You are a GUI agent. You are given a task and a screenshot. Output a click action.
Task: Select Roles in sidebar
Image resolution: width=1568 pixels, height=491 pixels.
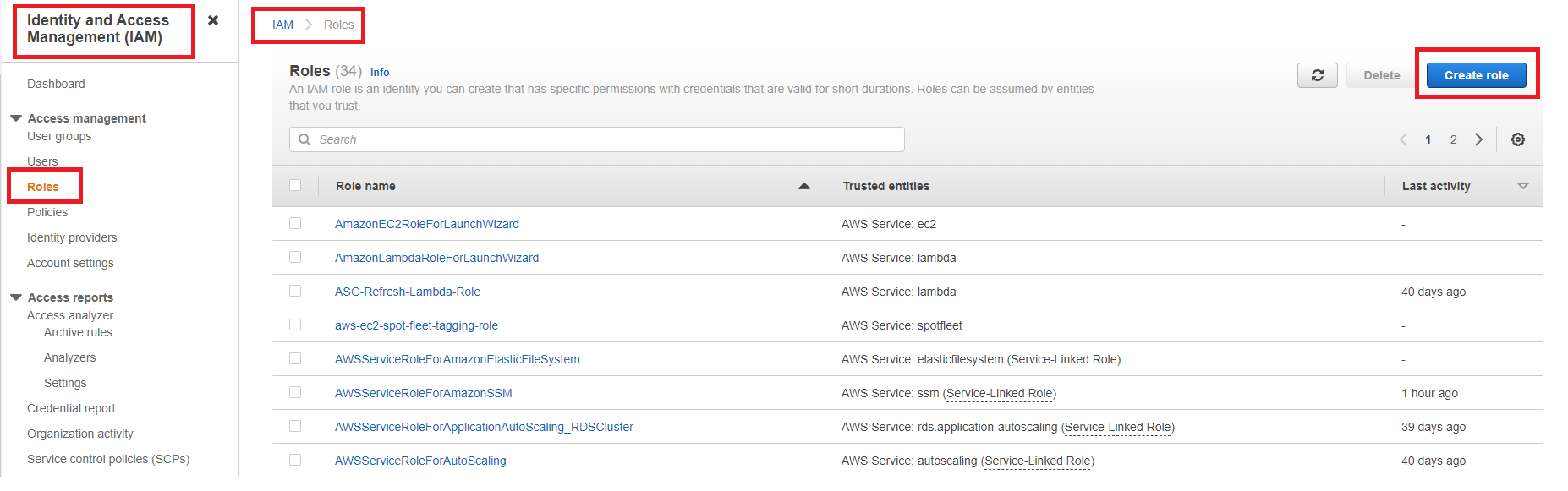pos(43,187)
